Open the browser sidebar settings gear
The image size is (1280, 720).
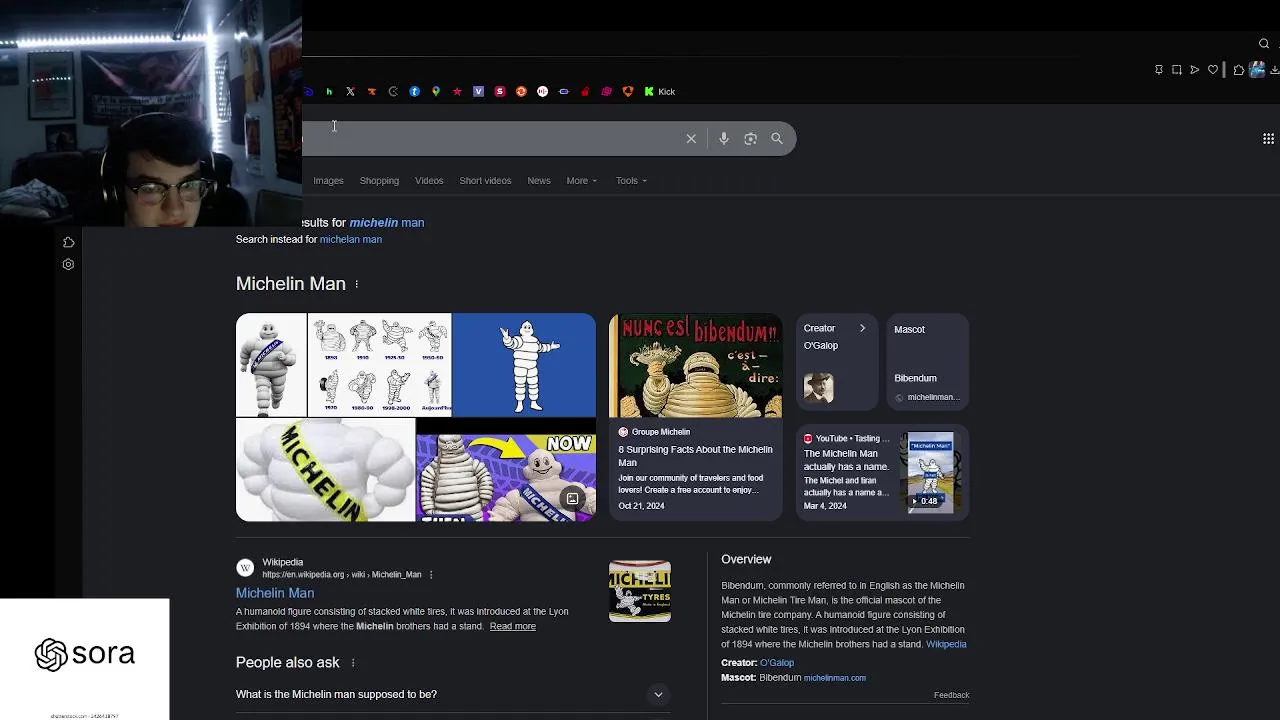tap(68, 265)
